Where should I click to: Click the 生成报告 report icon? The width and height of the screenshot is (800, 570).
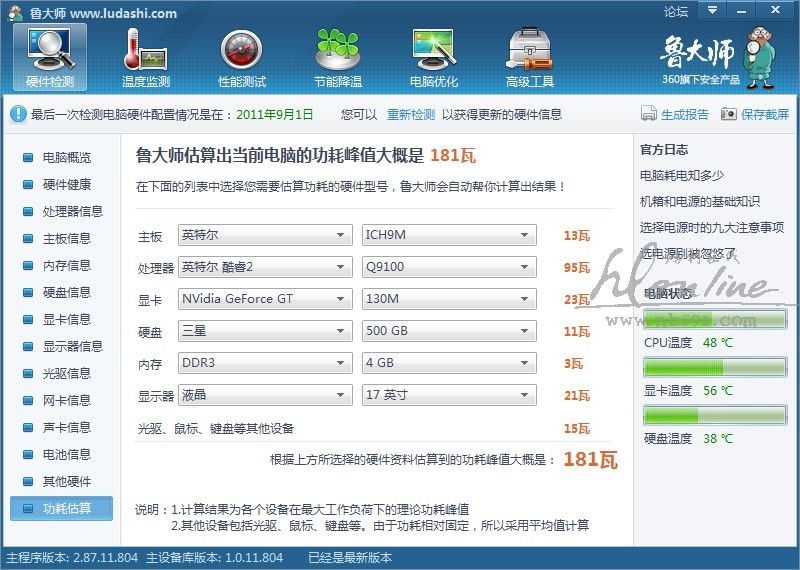click(649, 114)
